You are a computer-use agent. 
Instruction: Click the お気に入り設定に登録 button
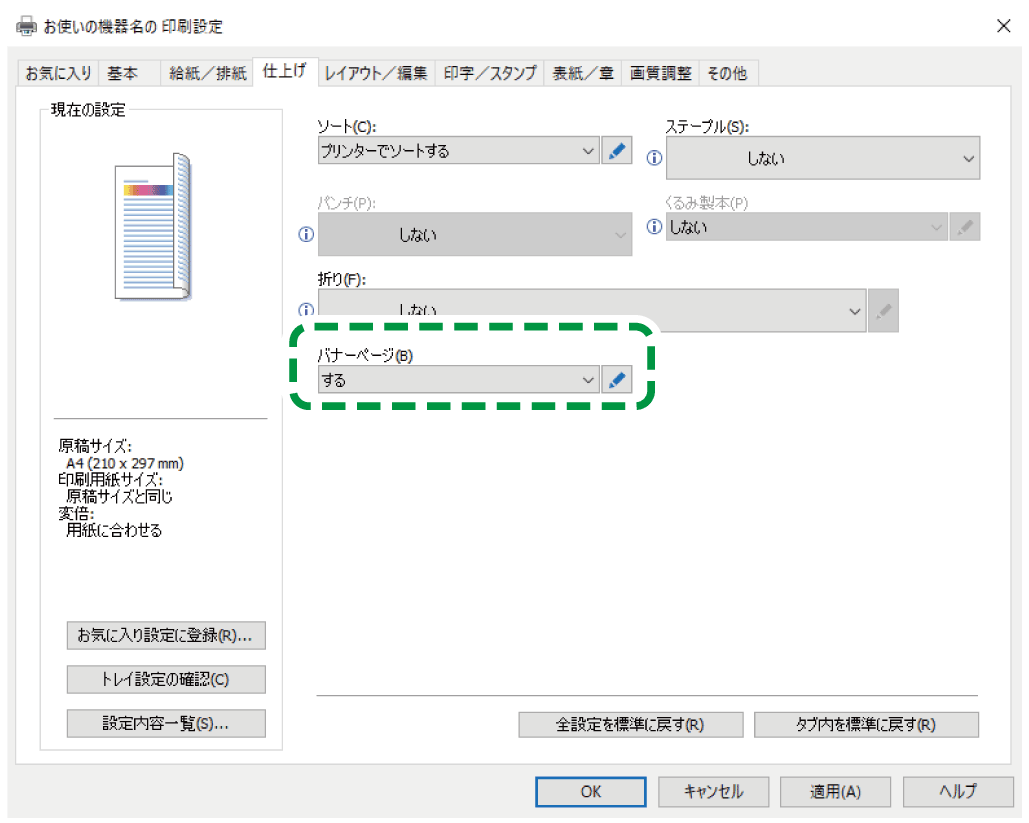click(x=165, y=635)
